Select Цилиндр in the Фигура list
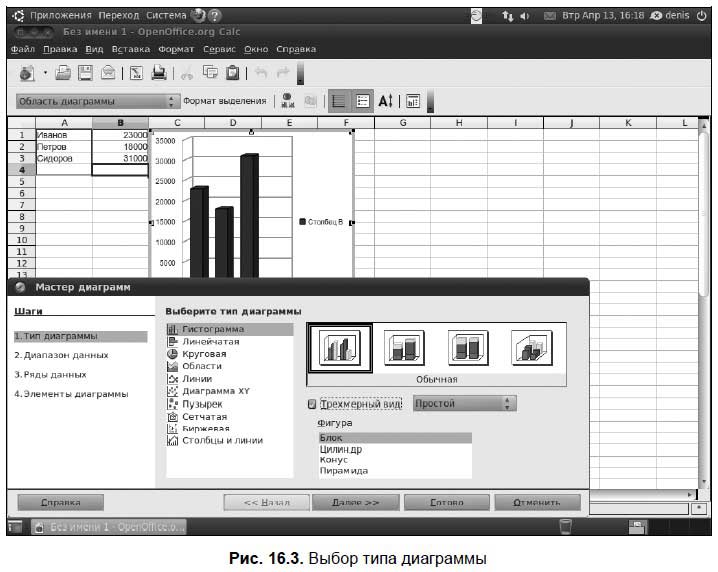This screenshot has width=718, height=572. pos(341,449)
